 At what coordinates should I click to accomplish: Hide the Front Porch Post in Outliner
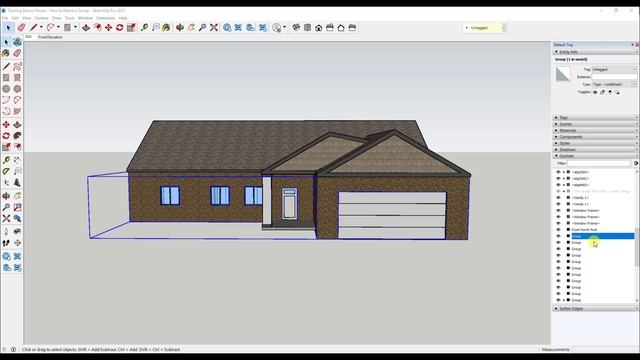tap(558, 230)
